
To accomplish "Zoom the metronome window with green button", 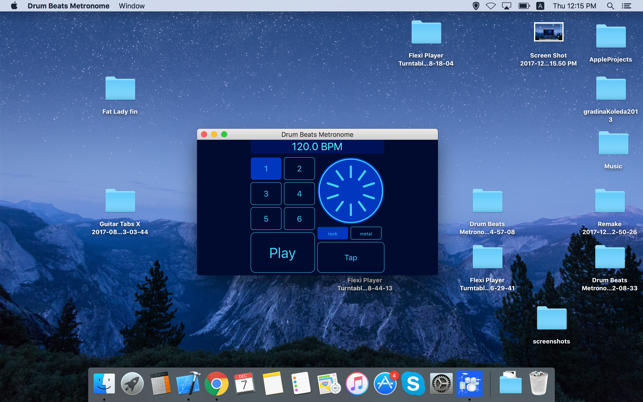I will tap(224, 135).
